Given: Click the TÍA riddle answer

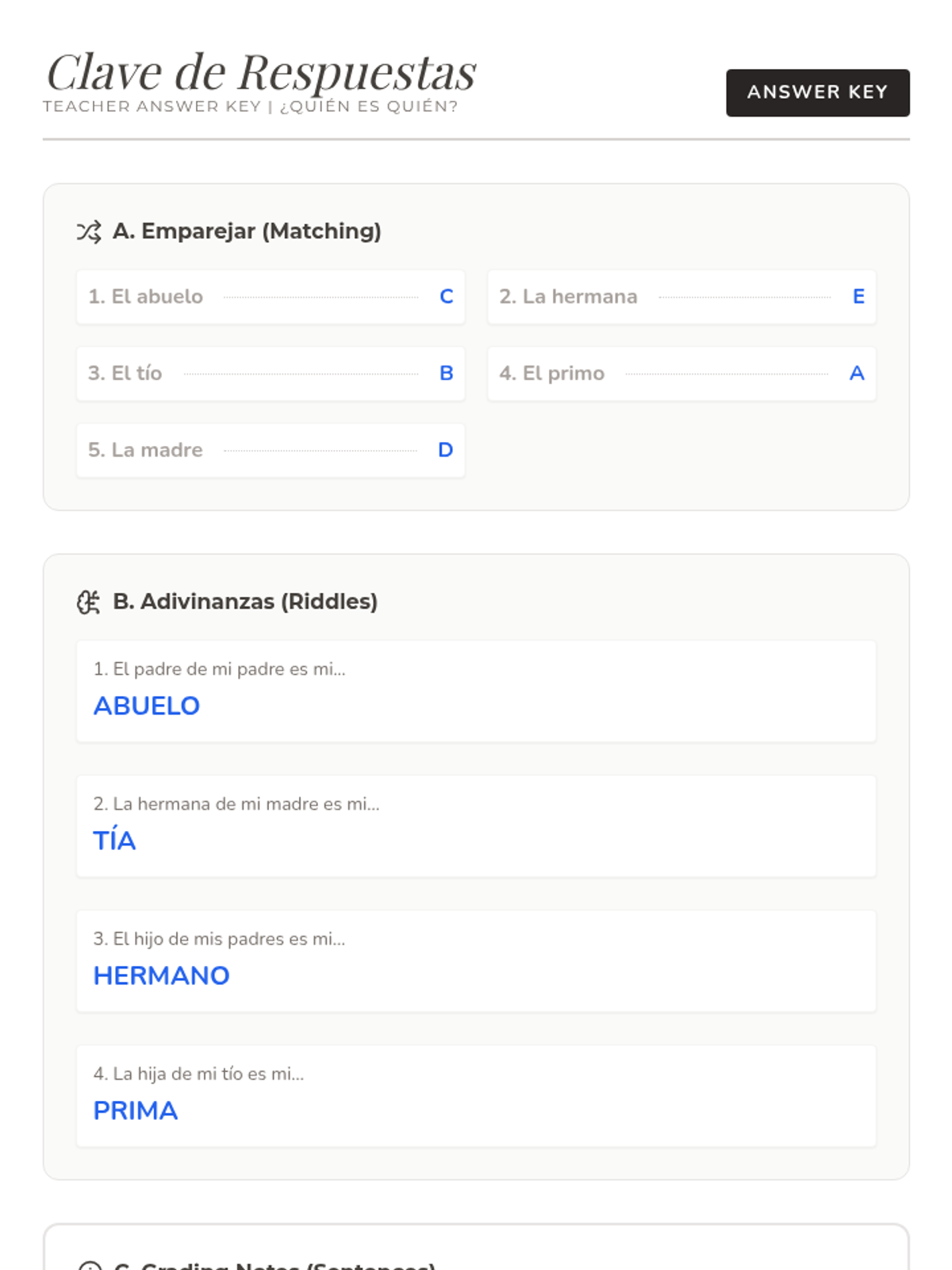Looking at the screenshot, I should pyautogui.click(x=115, y=841).
